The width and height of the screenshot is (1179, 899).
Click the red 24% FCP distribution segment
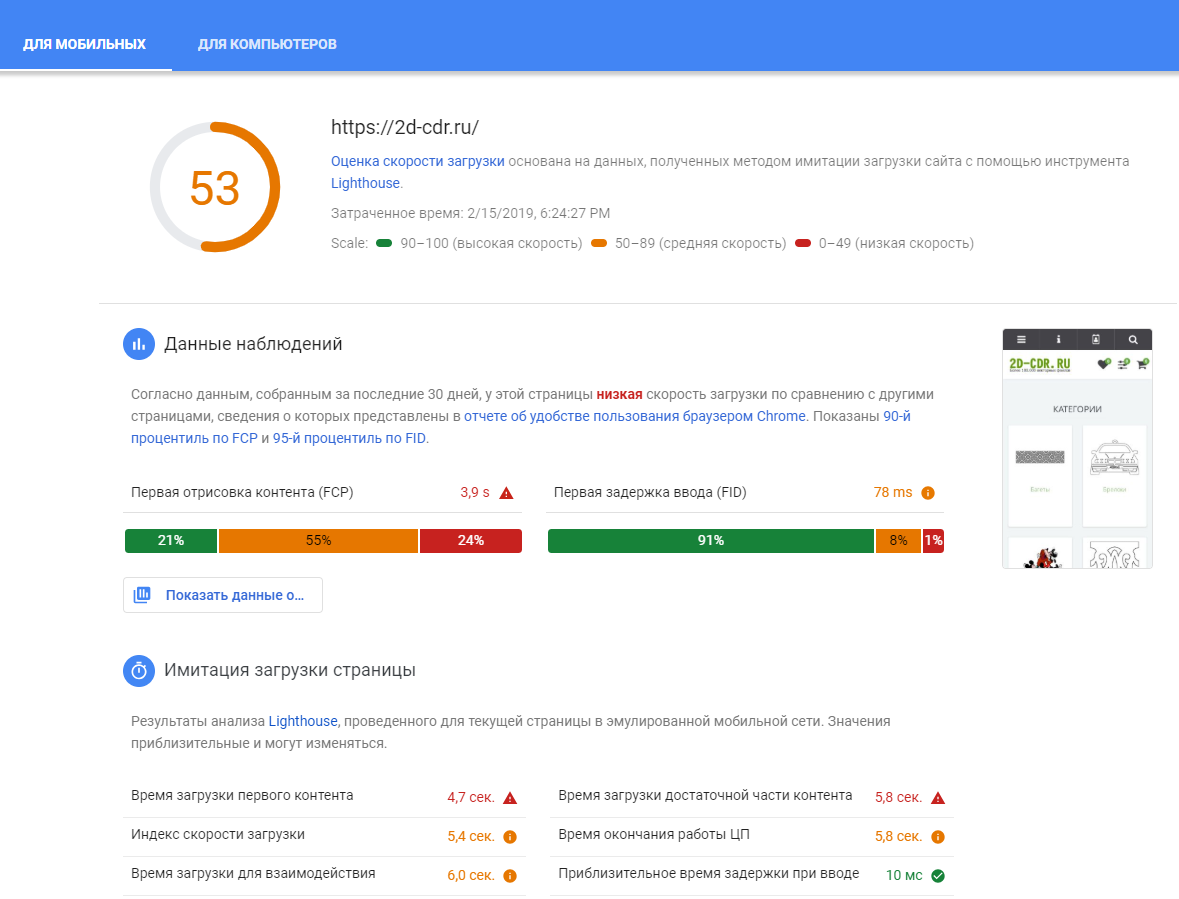471,540
